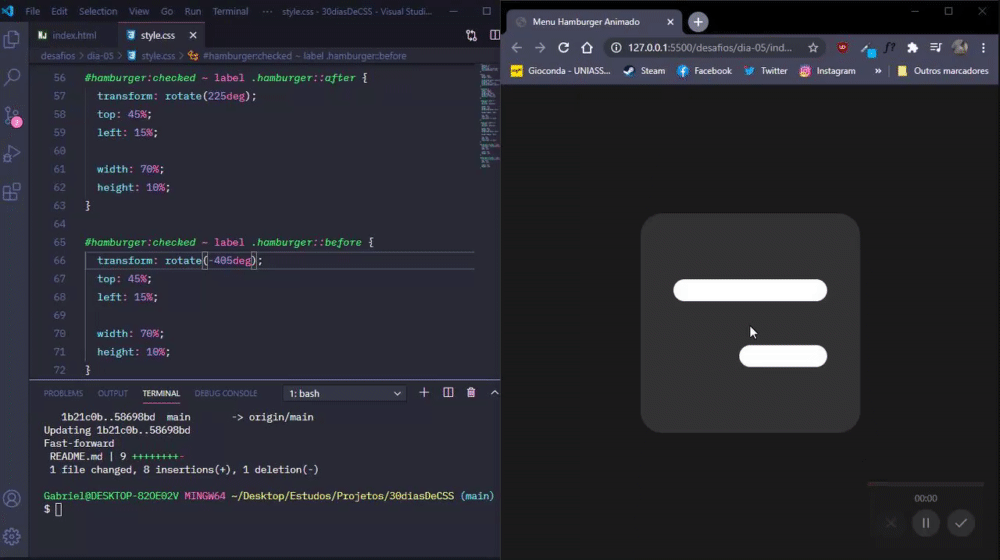This screenshot has width=1000, height=560.
Task: Switch to the DEBUG CONSOLE tab
Action: click(226, 394)
